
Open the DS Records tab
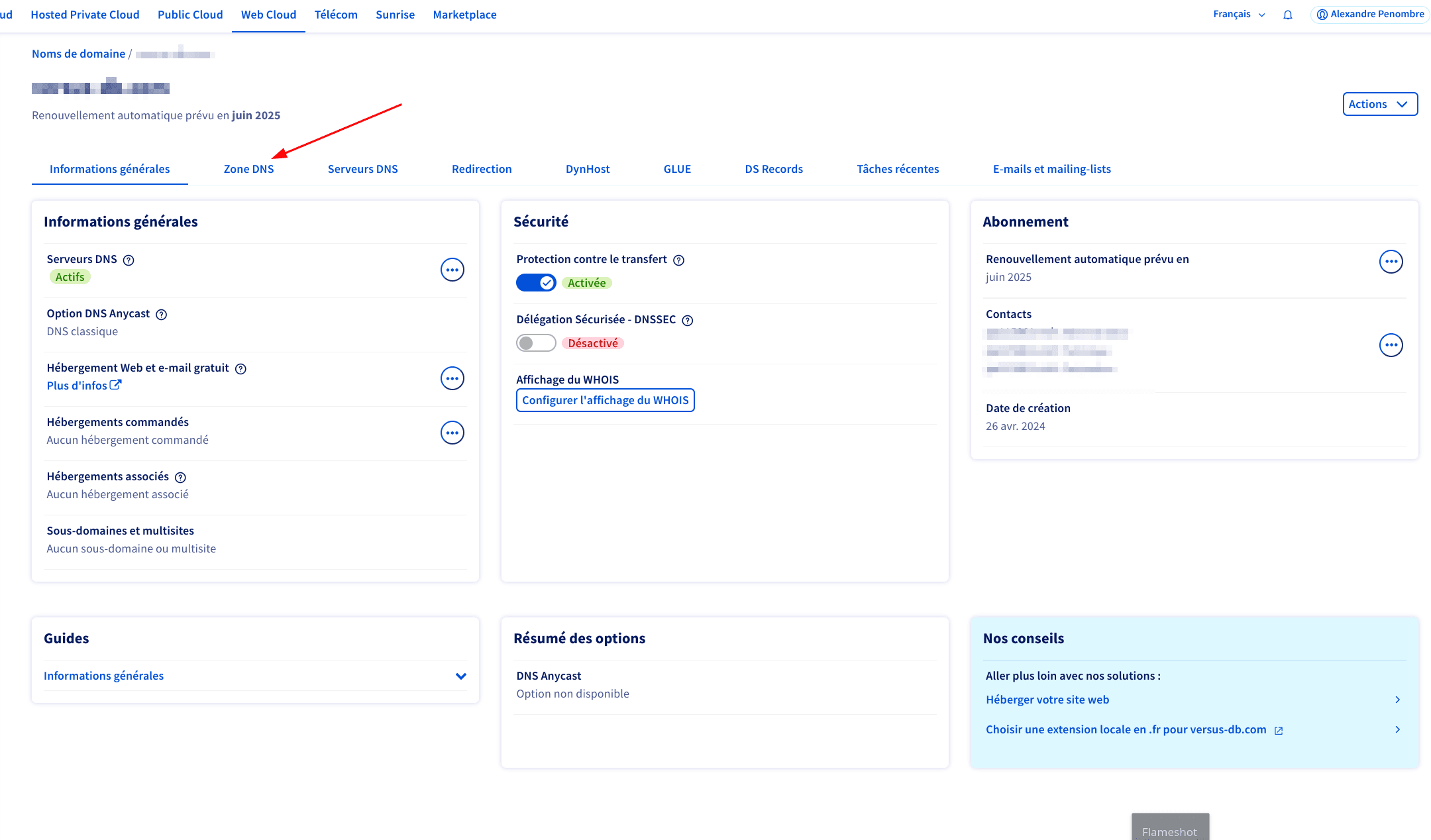[774, 169]
